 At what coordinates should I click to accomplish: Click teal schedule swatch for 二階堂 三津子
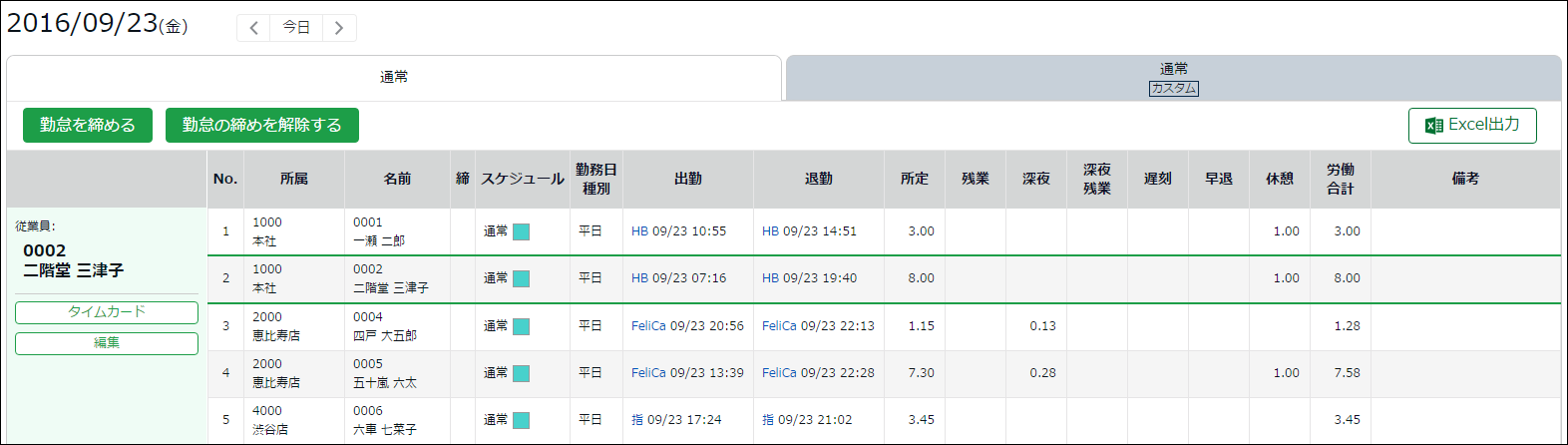click(521, 278)
